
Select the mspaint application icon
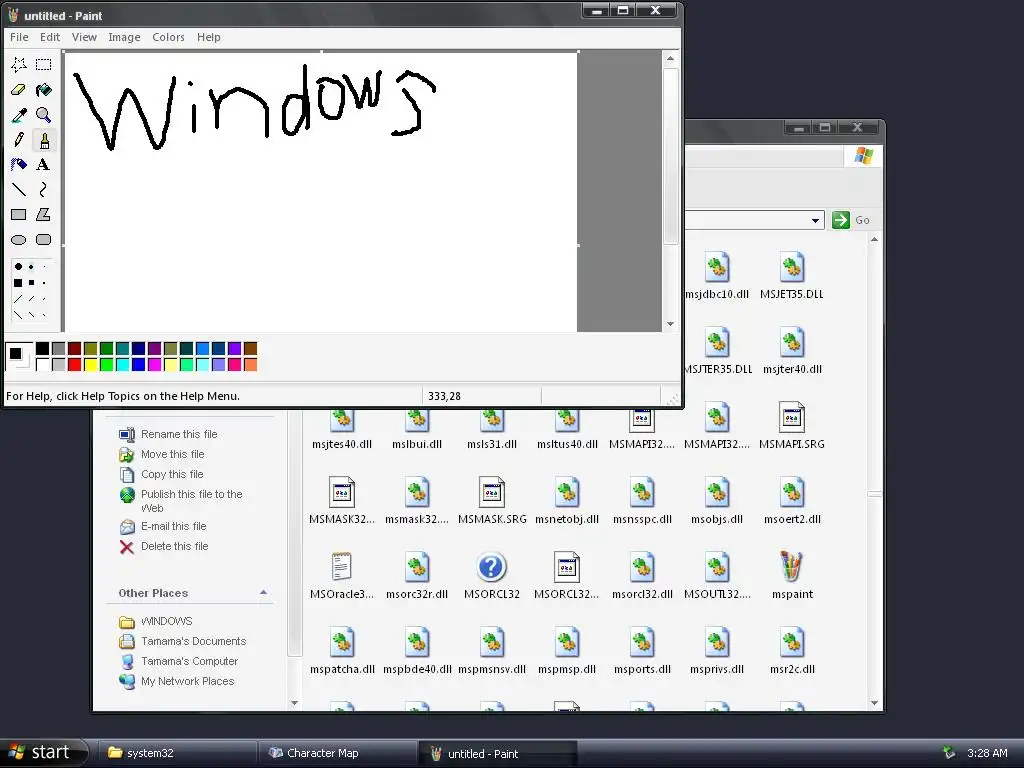click(792, 567)
